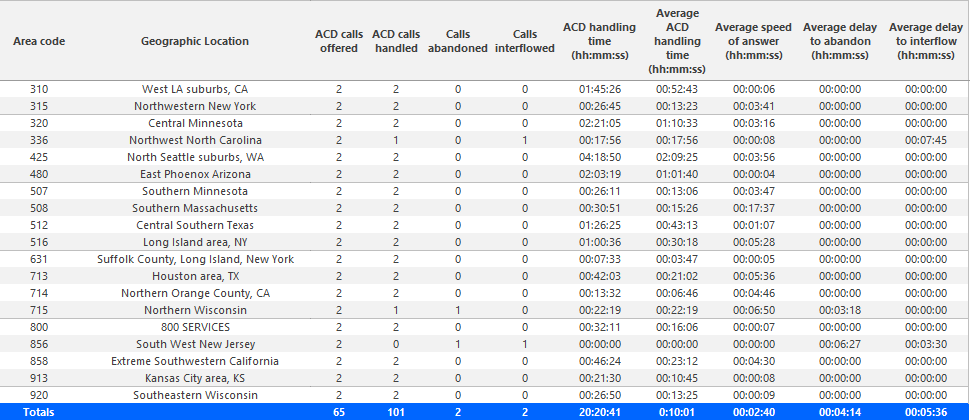Select Southern Minnesota location cell

coord(195,191)
